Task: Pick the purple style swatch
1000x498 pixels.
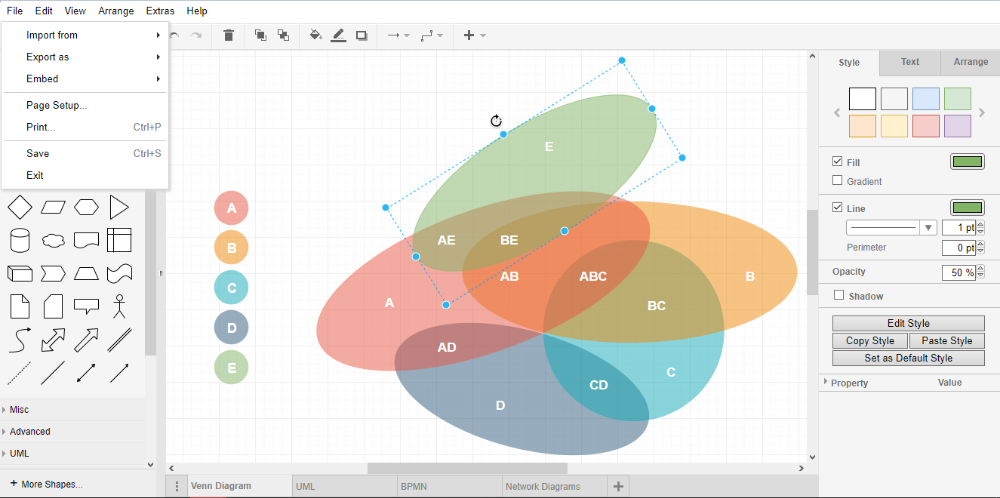Action: tap(957, 126)
